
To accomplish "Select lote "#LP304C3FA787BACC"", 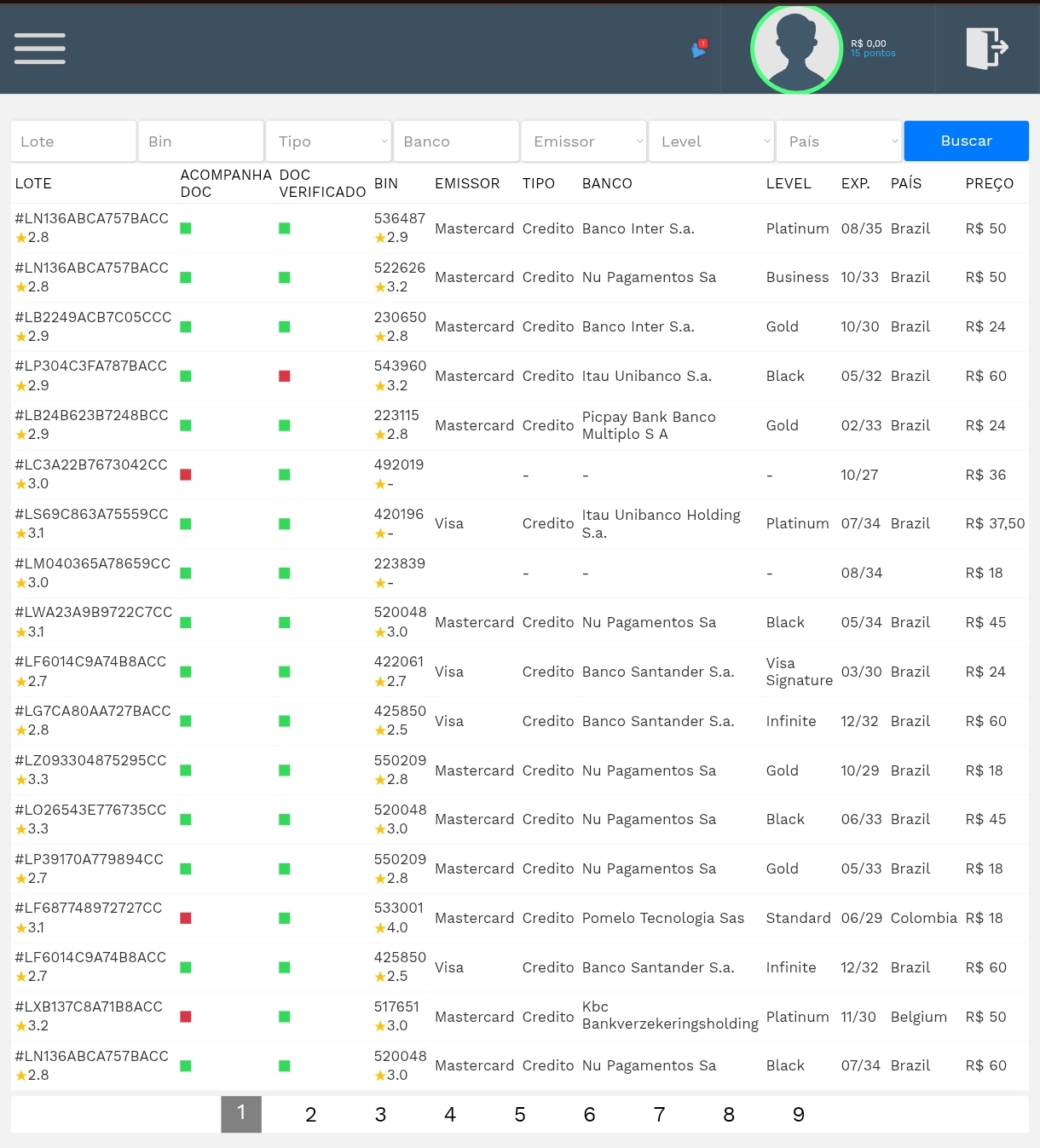I will (91, 366).
